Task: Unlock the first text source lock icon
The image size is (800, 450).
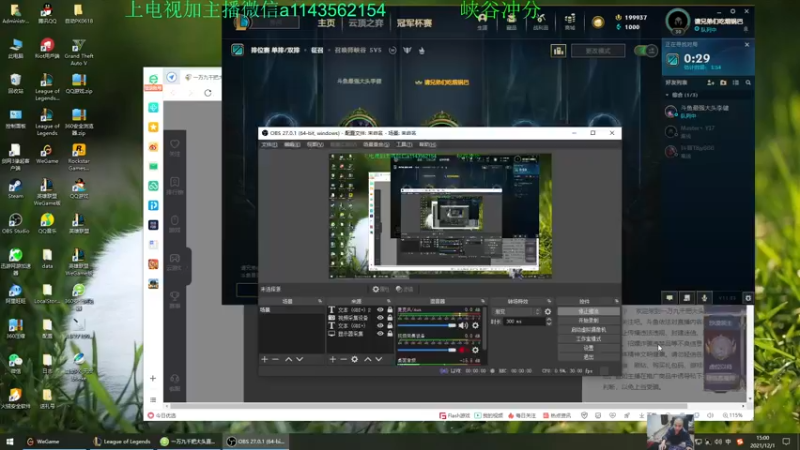Action: (x=390, y=310)
